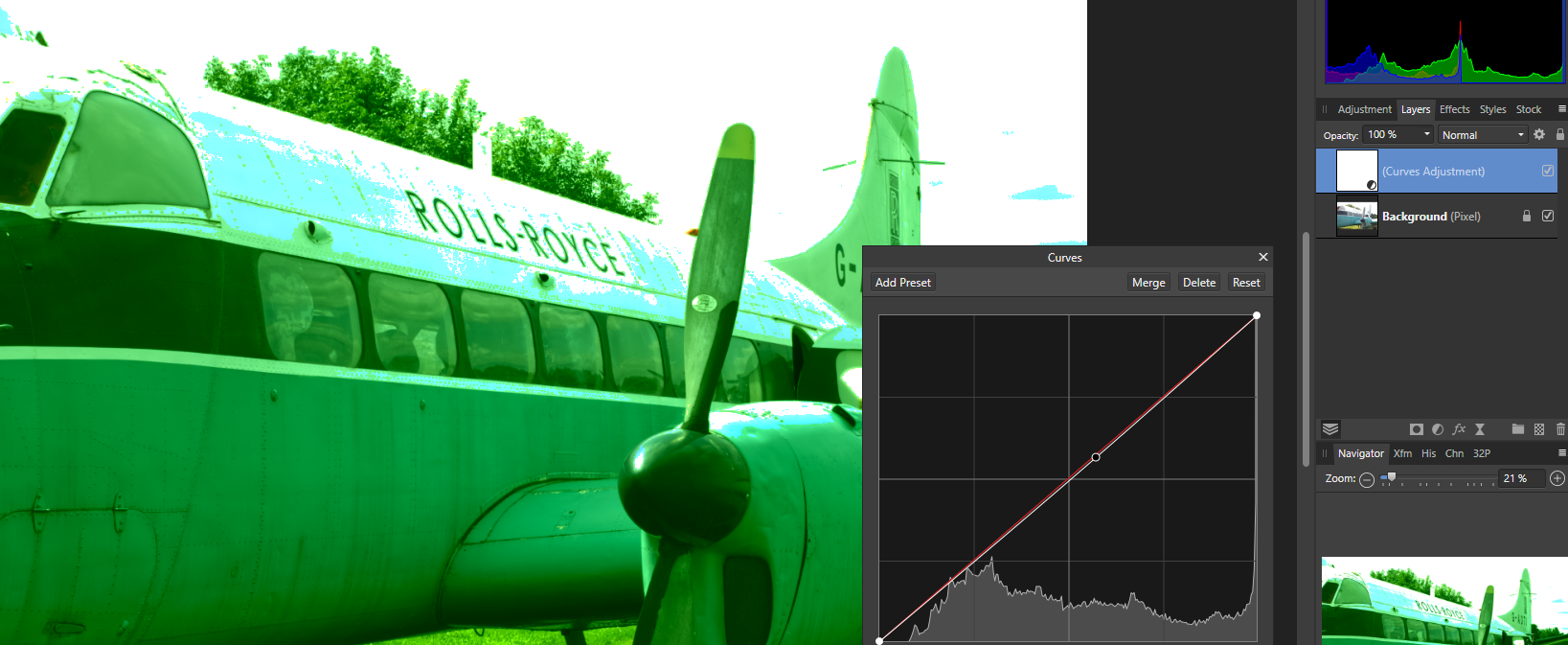Select the Background layer thumbnail
The image size is (1568, 645).
point(1356,216)
